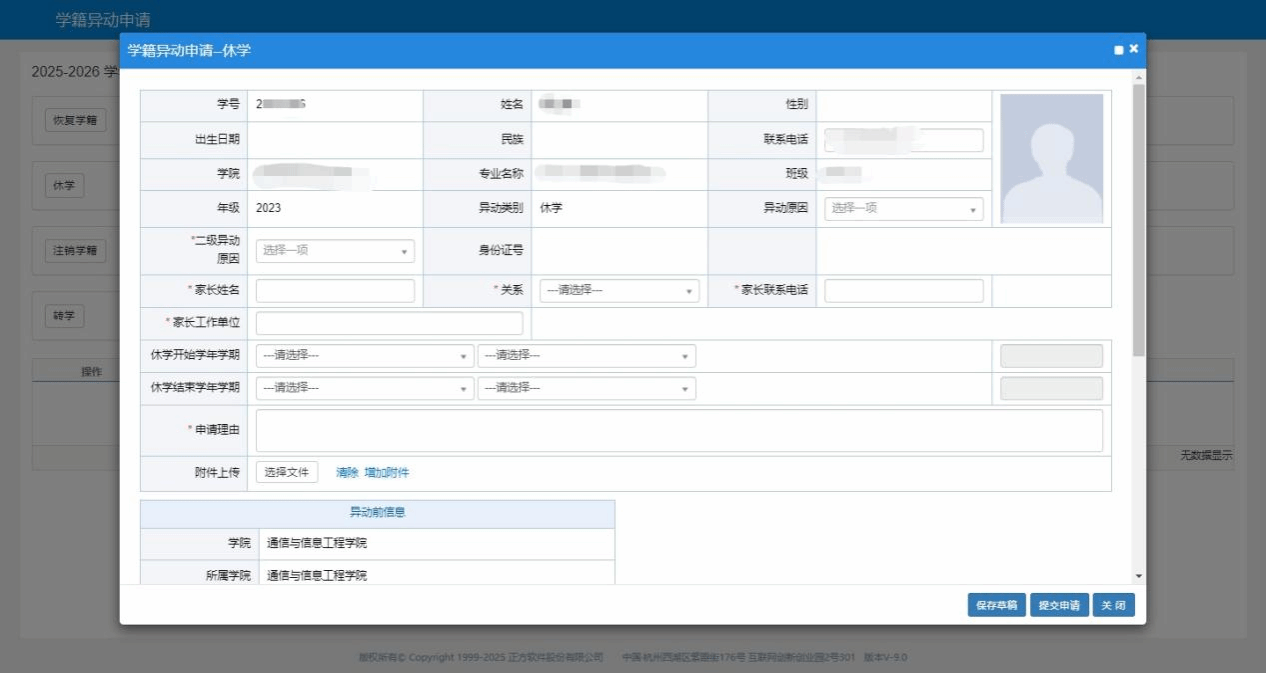The image size is (1266, 673).
Task: Open the 关系 selection dropdown
Action: click(619, 290)
